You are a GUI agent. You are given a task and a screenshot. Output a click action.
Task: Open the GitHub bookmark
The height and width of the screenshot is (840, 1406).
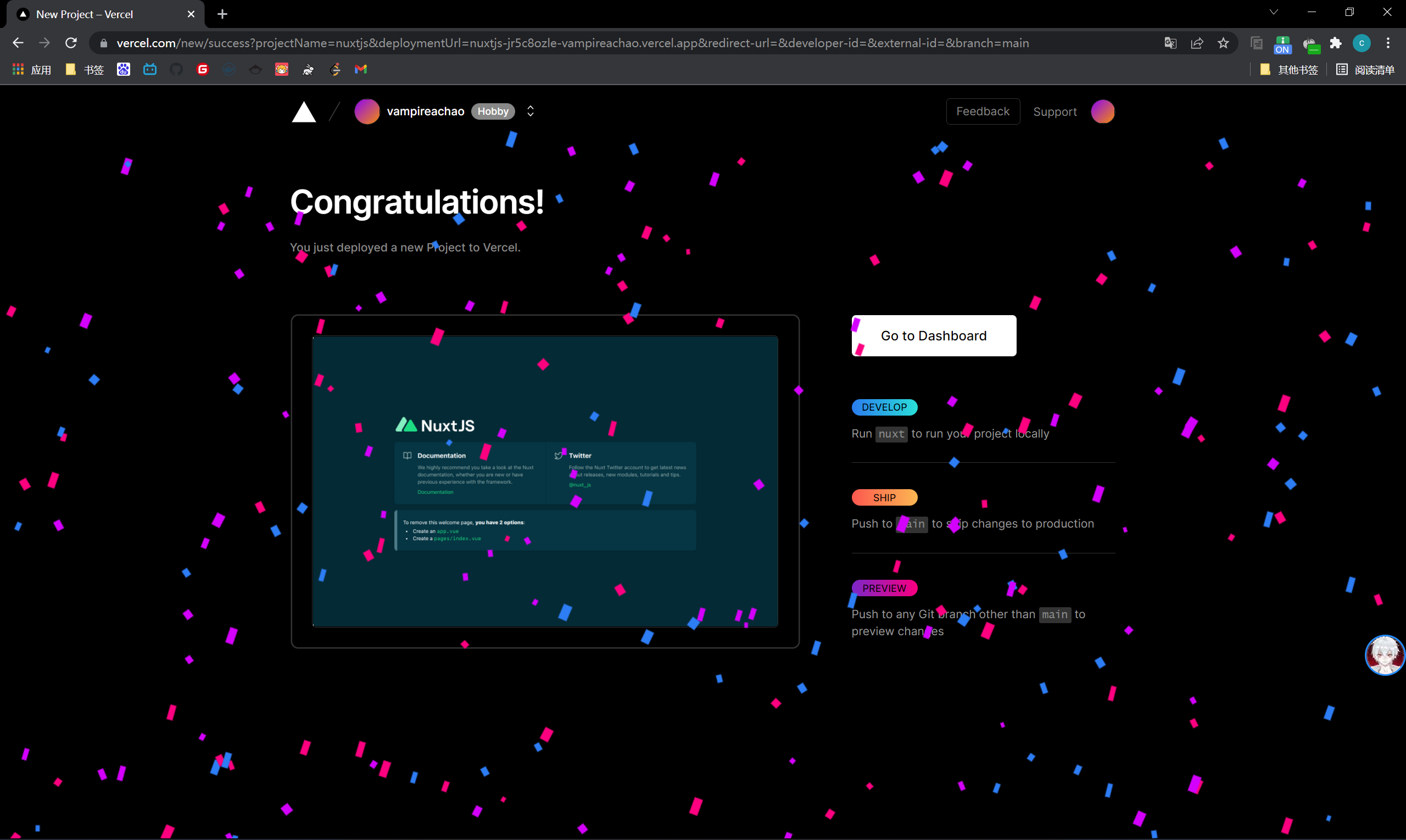[176, 70]
